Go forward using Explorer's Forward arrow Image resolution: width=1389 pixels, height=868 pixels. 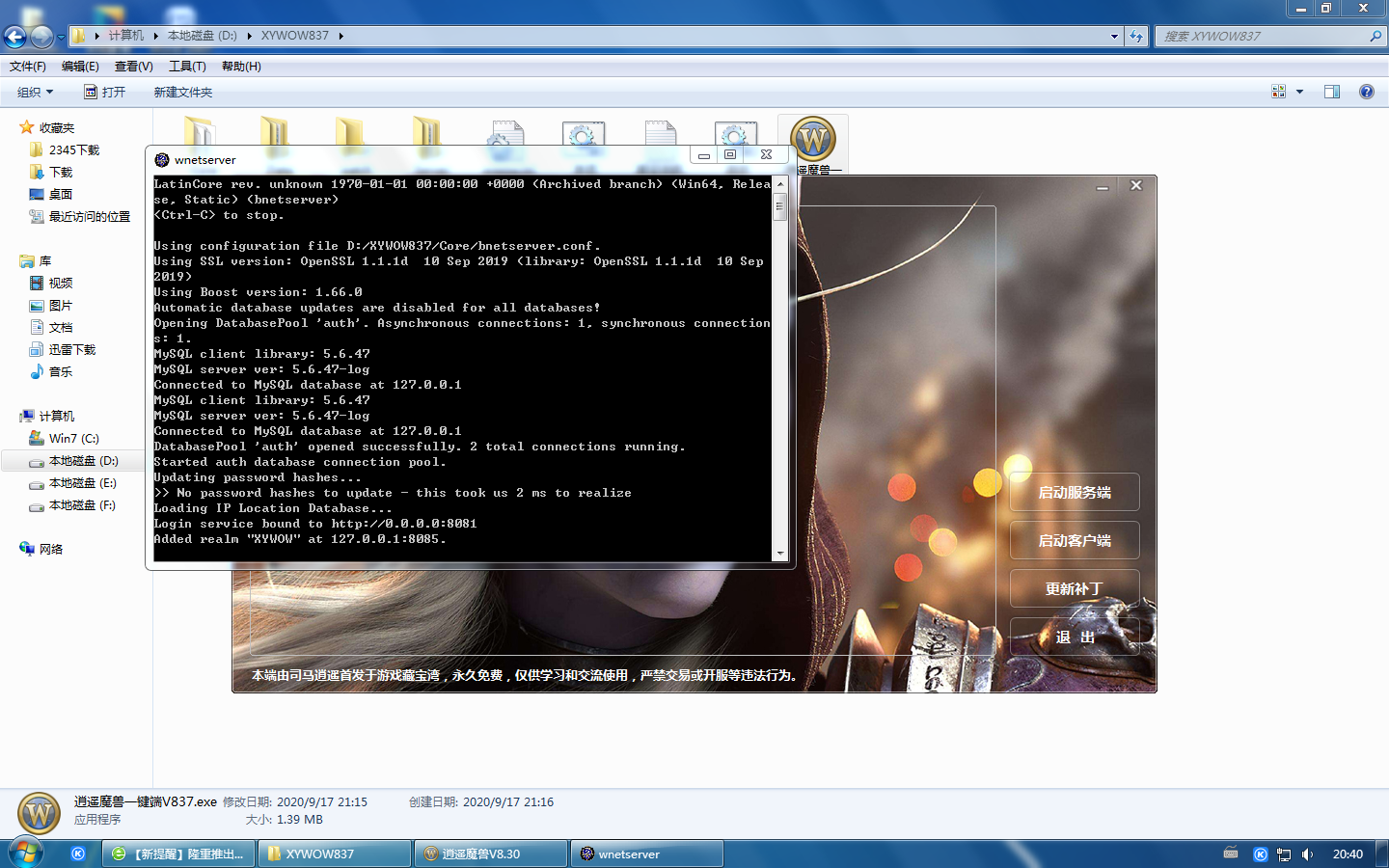pos(42,37)
